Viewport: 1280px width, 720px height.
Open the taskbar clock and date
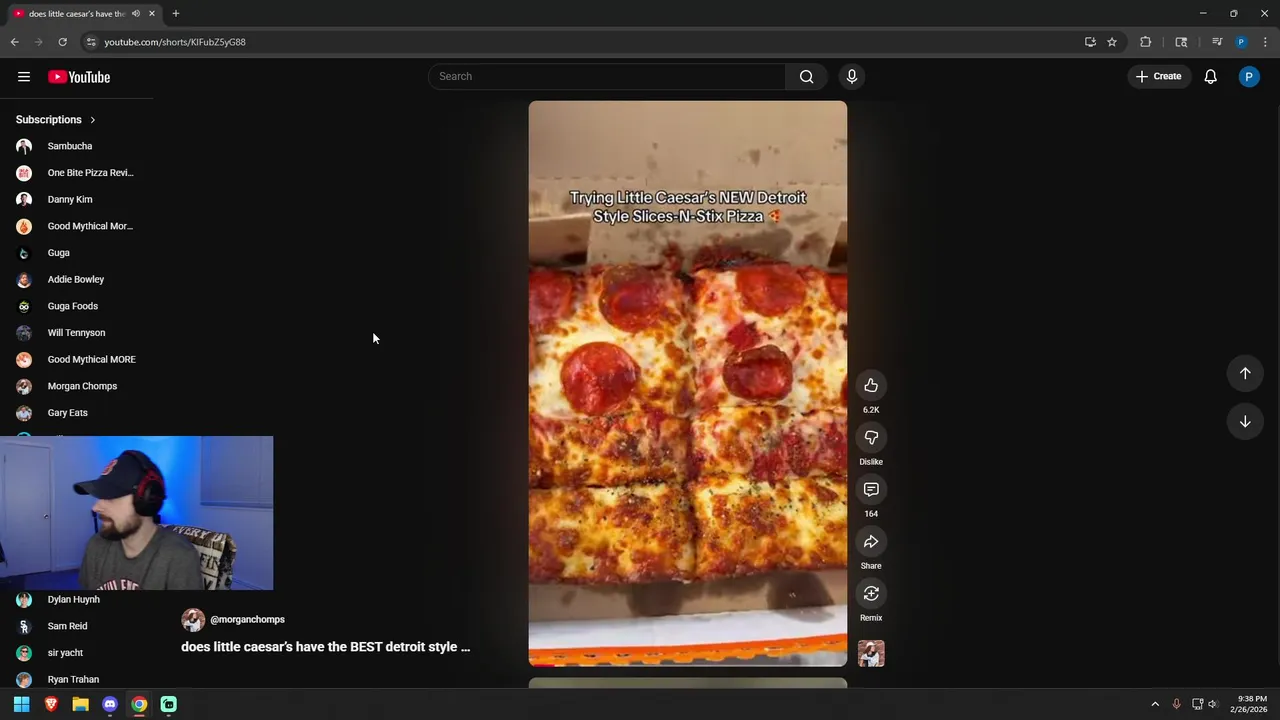1248,704
